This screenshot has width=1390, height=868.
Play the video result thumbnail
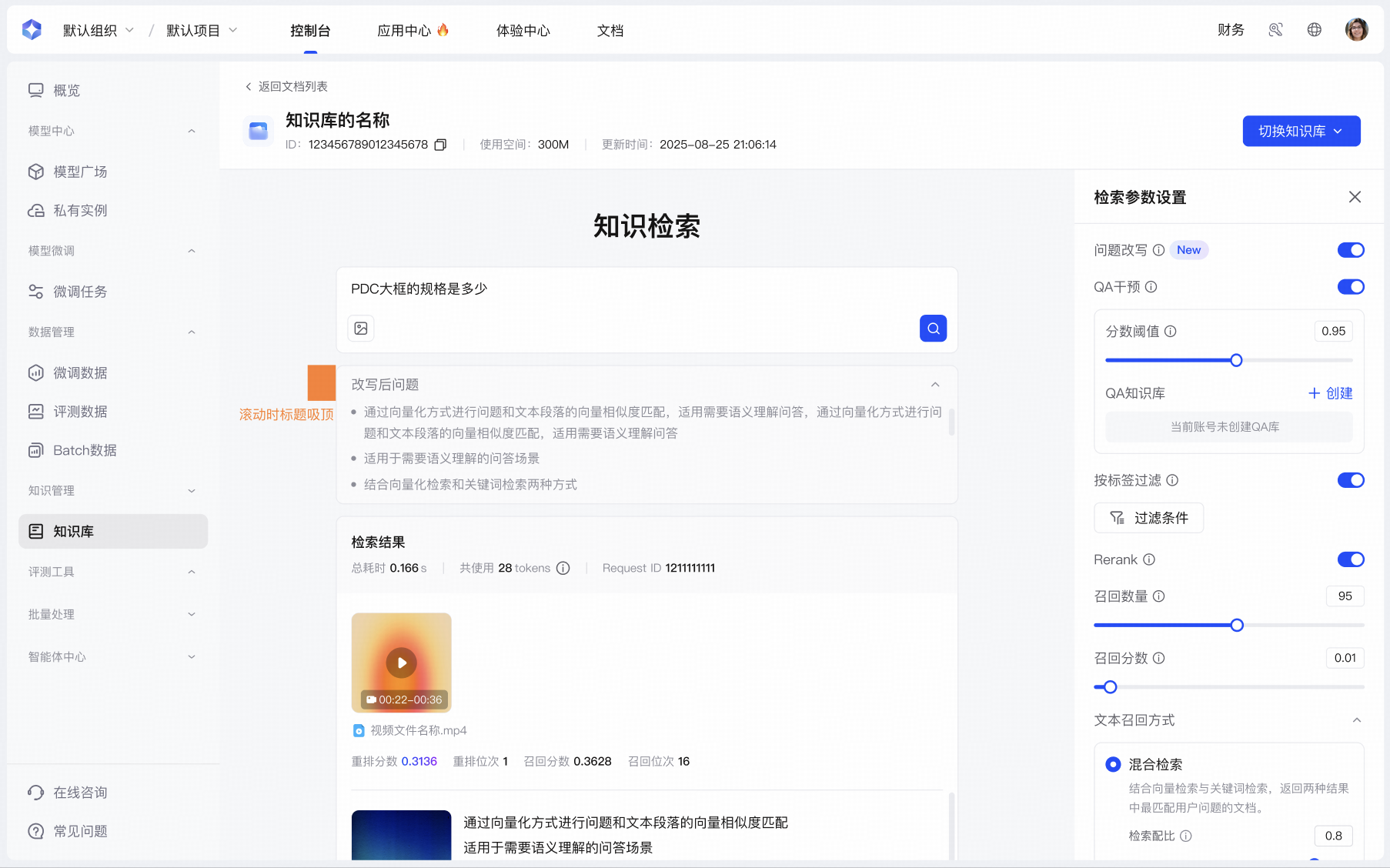(x=401, y=663)
